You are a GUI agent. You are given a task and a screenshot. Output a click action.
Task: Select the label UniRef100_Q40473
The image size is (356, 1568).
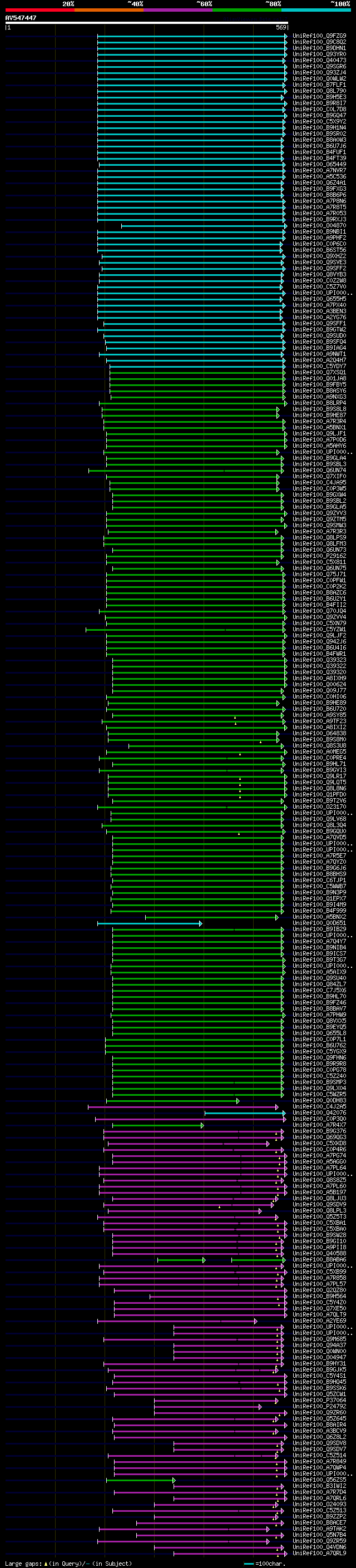pos(319,60)
